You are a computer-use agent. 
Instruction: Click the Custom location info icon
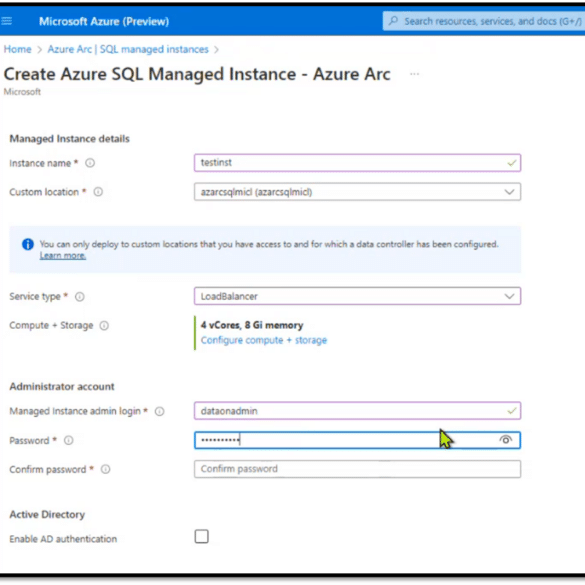point(98,192)
